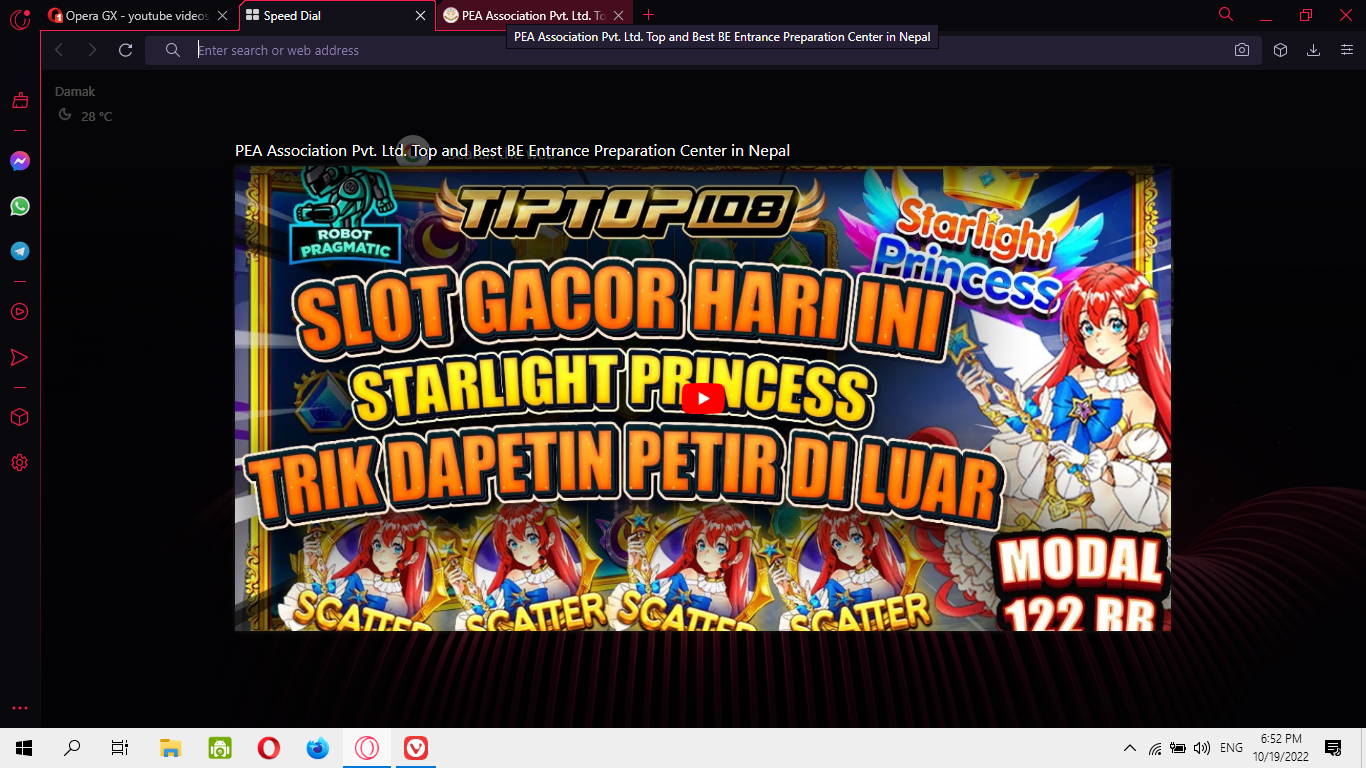
Task: Click the PEA Association page title above the video
Action: 512,151
